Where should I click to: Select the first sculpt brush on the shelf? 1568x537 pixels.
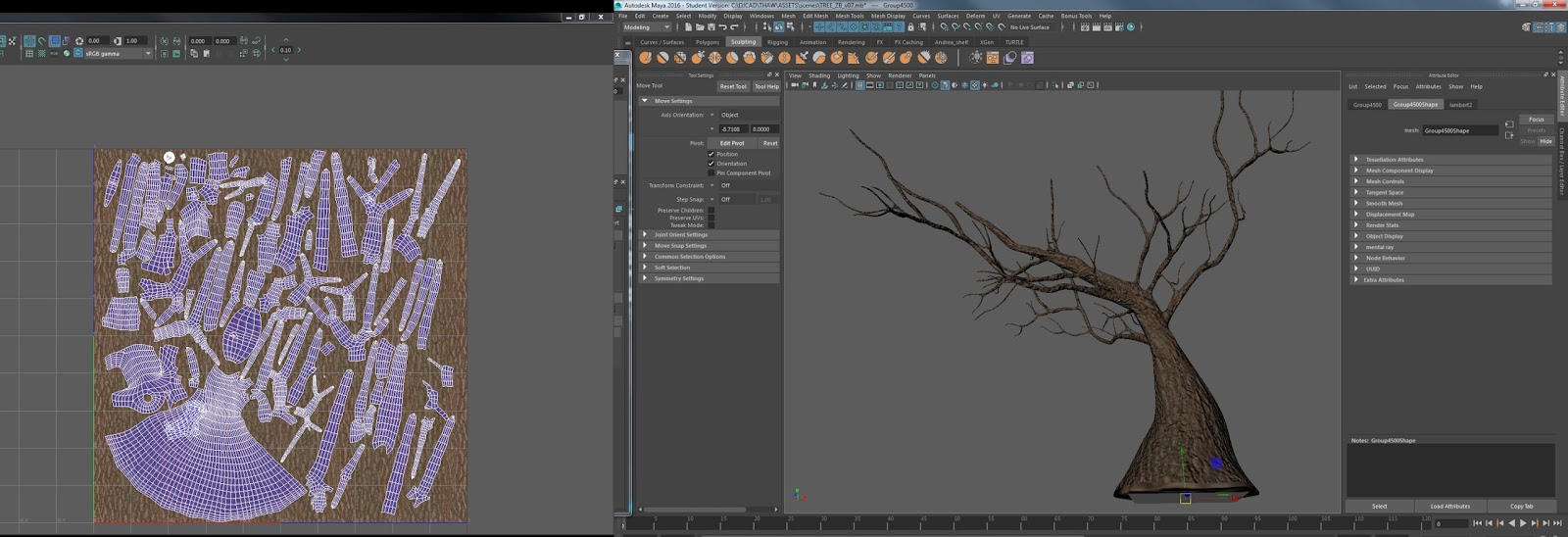pos(646,58)
